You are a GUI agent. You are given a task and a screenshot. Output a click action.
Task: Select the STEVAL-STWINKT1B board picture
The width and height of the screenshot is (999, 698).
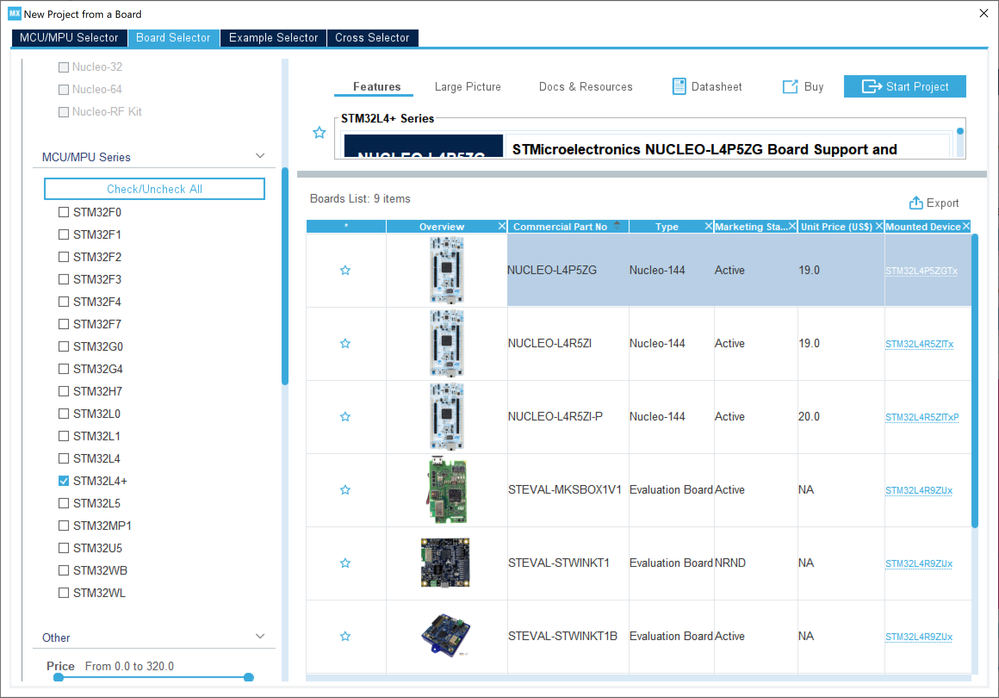pos(446,634)
